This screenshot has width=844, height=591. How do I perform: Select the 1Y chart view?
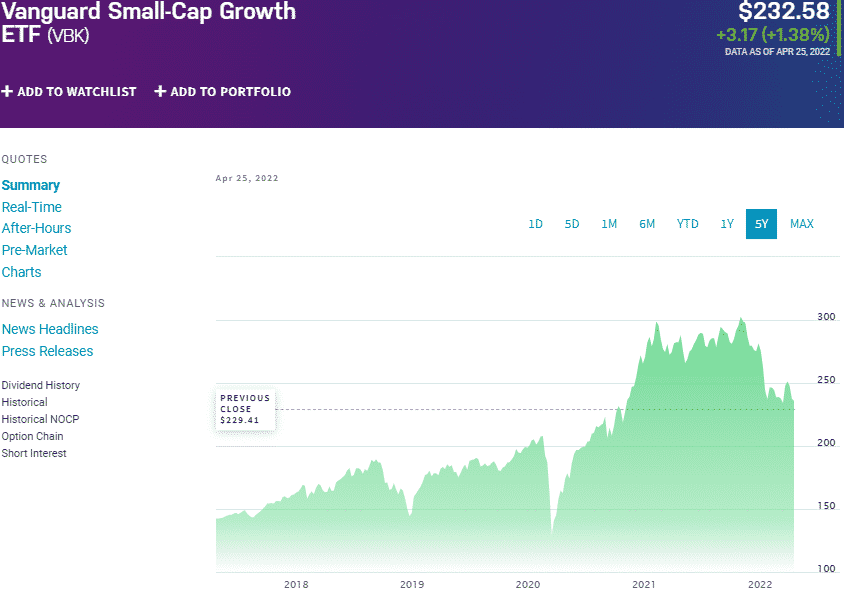(727, 224)
